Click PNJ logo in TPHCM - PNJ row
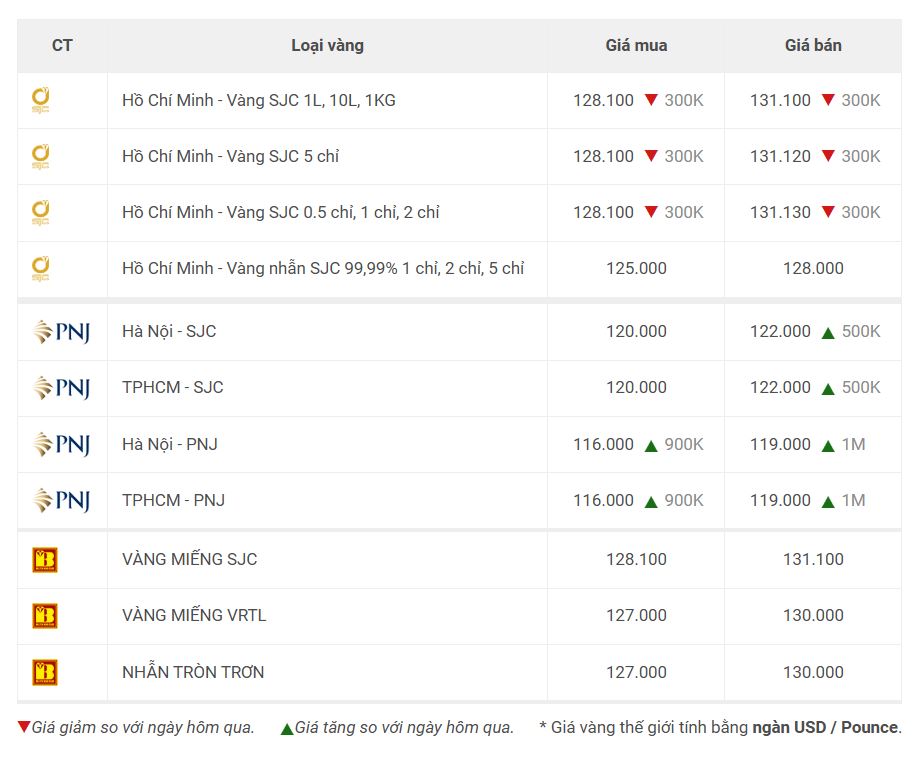Viewport: 918px width, 759px height. point(62,500)
